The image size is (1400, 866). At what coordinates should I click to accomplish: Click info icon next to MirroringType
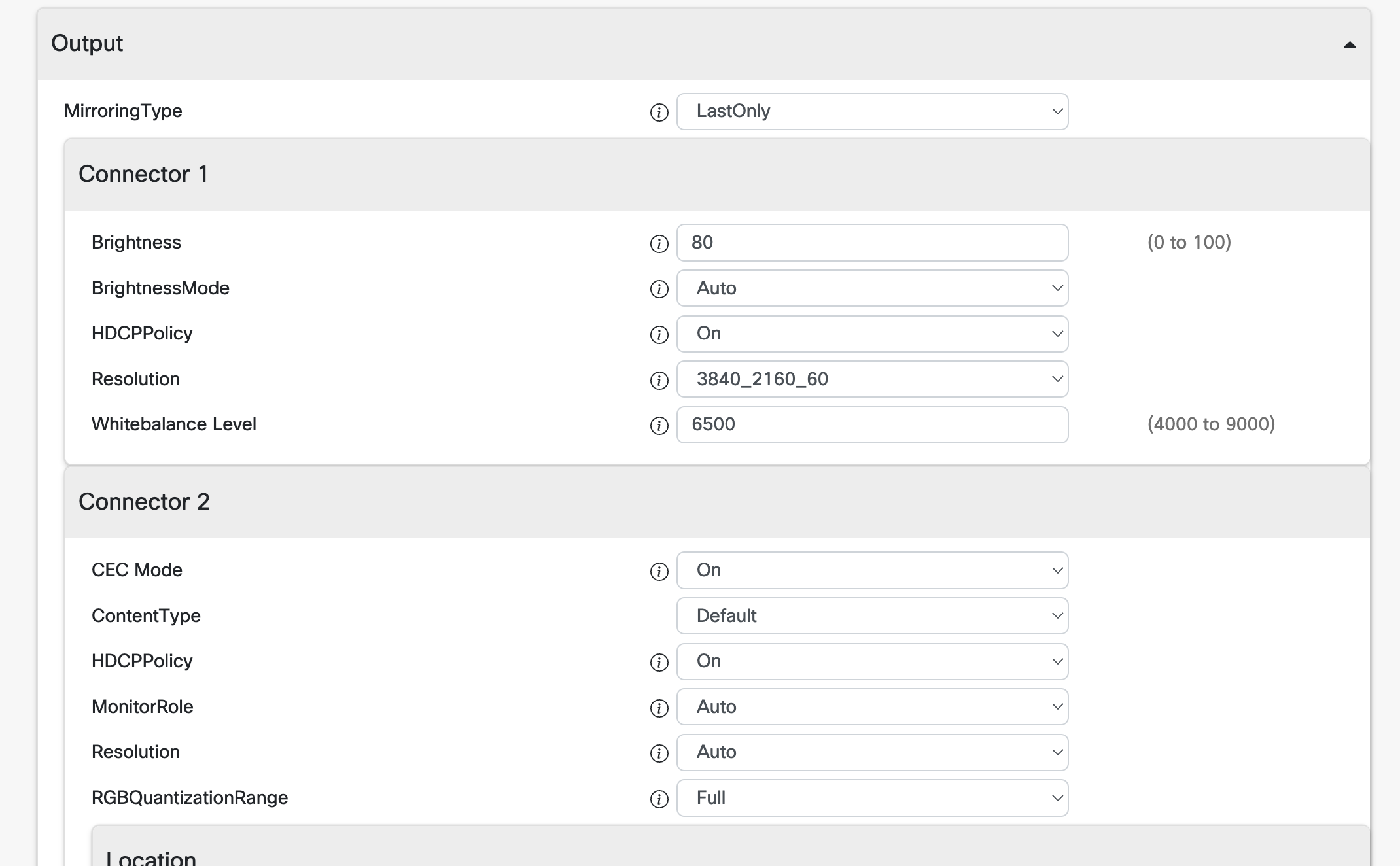pyautogui.click(x=659, y=113)
